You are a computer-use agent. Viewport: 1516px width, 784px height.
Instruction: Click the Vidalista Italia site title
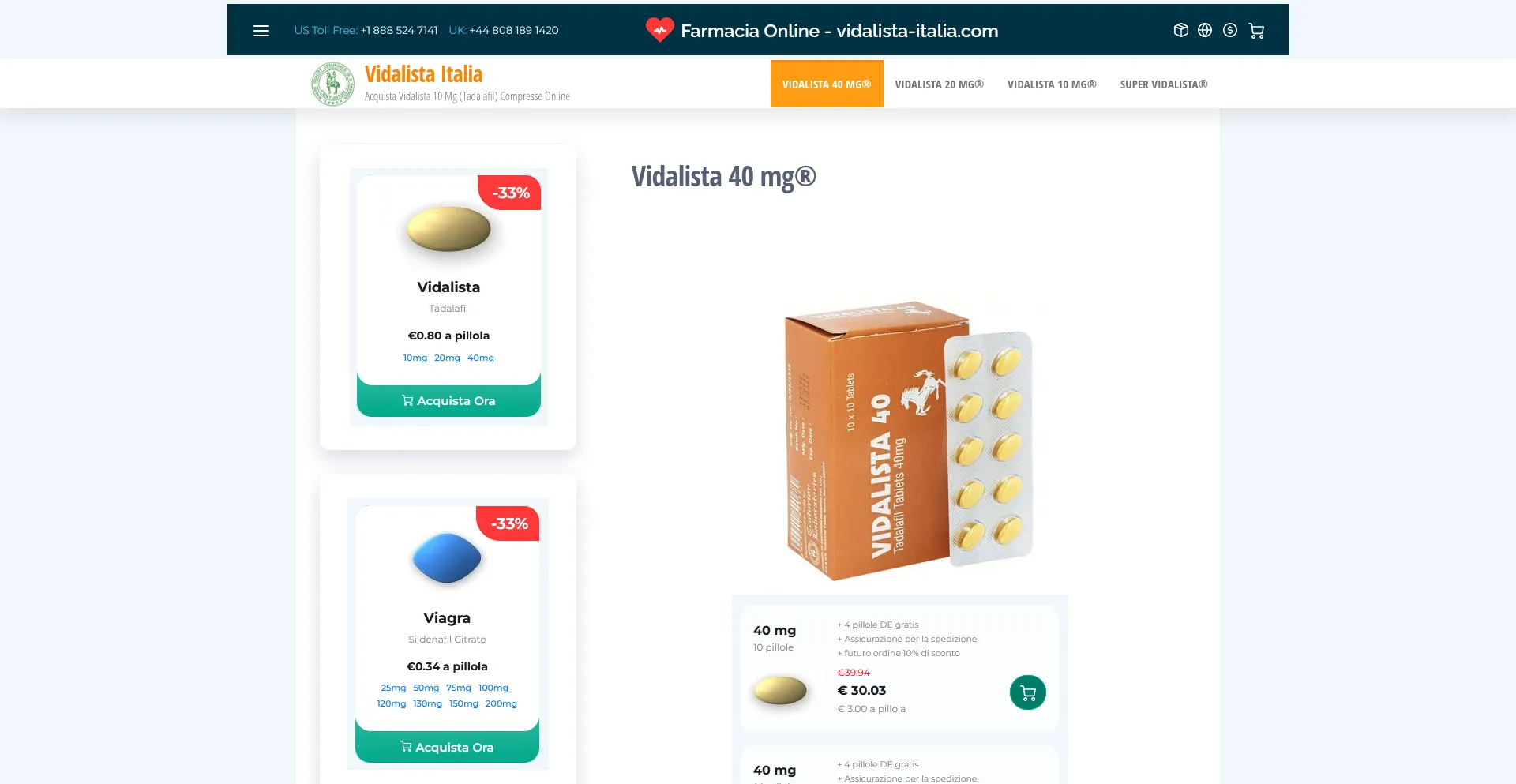[x=423, y=74]
